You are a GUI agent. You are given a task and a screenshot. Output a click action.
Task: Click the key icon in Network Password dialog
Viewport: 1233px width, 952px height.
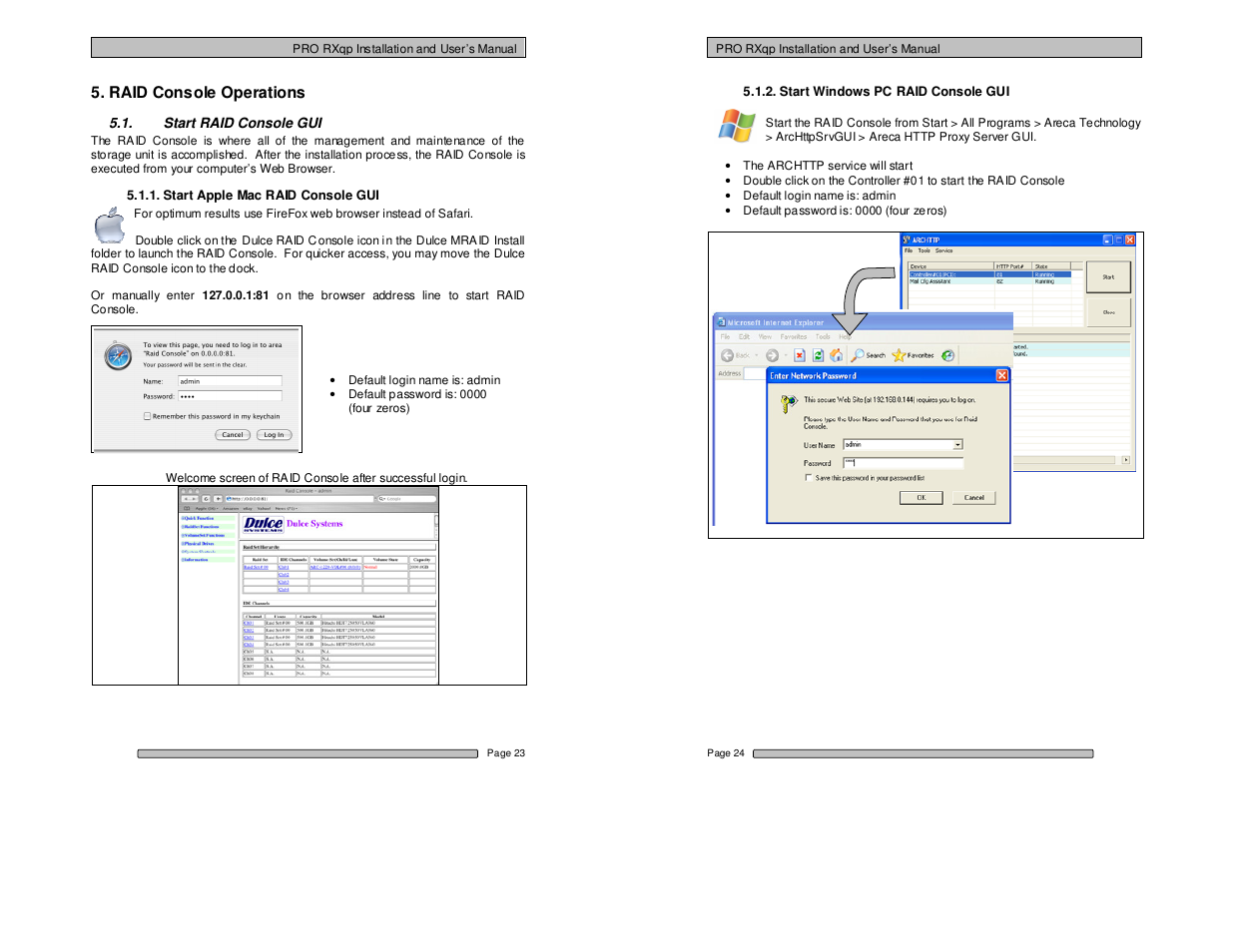pos(789,403)
